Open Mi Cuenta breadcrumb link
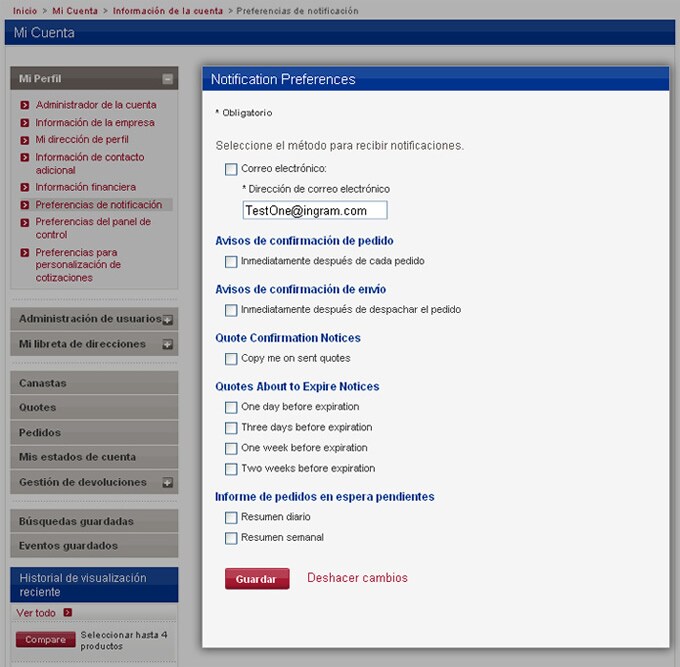The width and height of the screenshot is (680, 667). [75, 11]
